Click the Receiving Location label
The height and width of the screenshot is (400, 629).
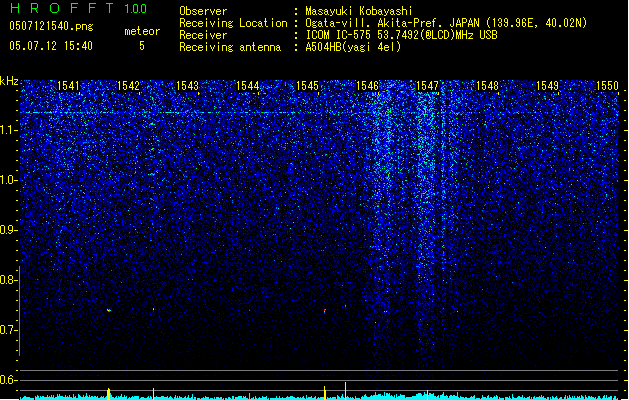233,23
